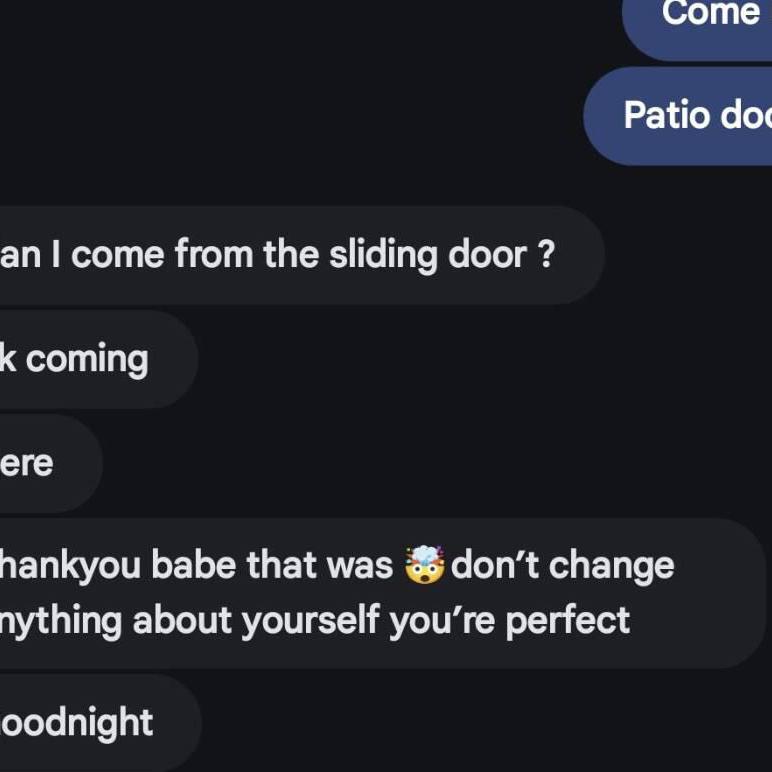Click the exploding head emoji in message
Viewport: 772px width, 772px height.
click(424, 566)
